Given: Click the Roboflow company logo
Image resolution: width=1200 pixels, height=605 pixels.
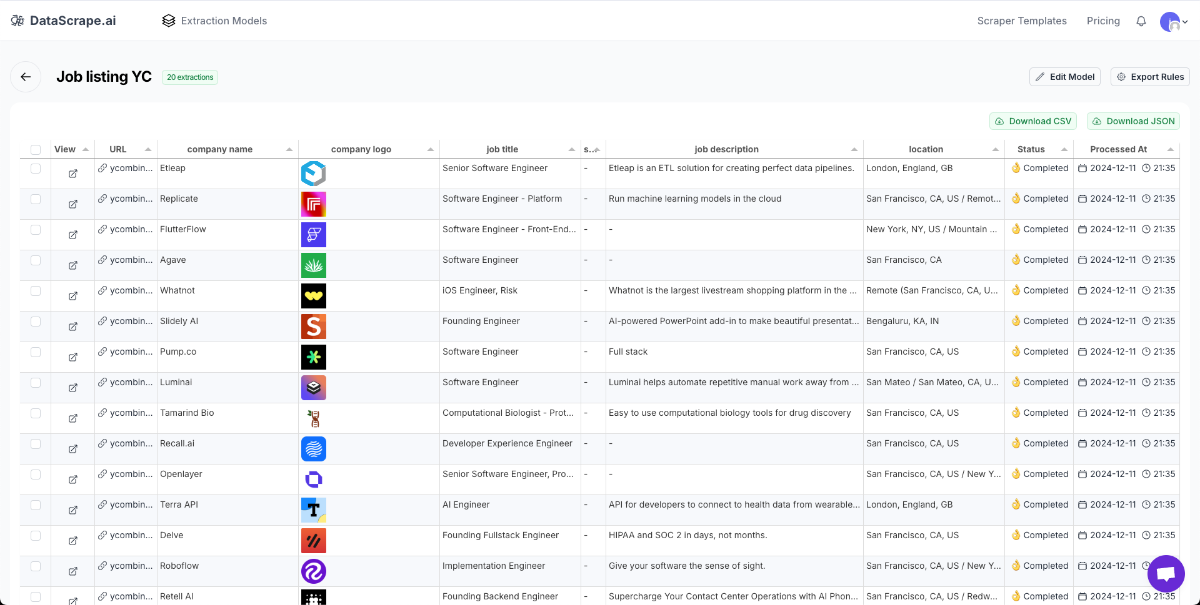Looking at the screenshot, I should click(x=314, y=571).
